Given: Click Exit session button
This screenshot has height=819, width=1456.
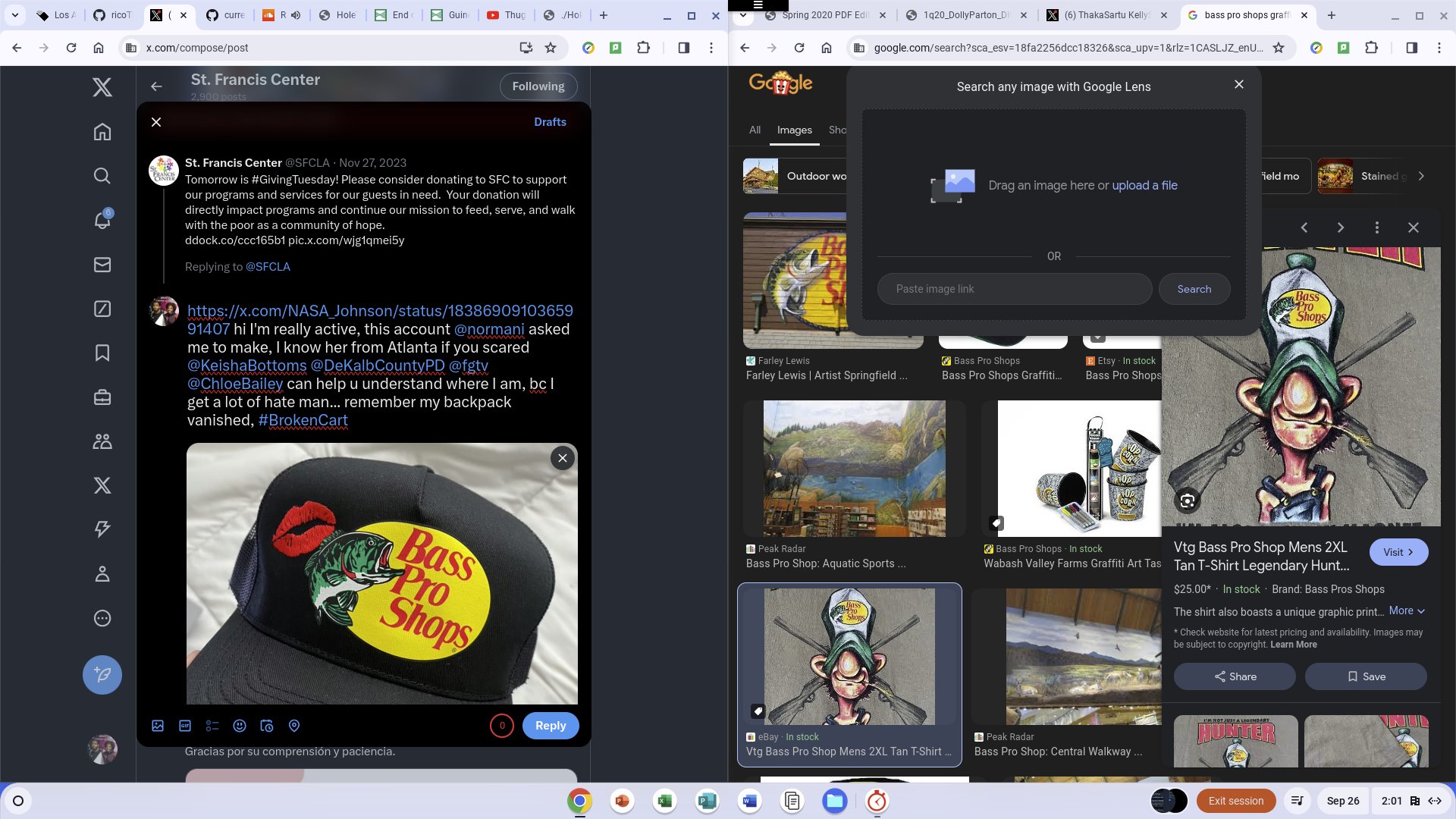Looking at the screenshot, I should point(1236,801).
